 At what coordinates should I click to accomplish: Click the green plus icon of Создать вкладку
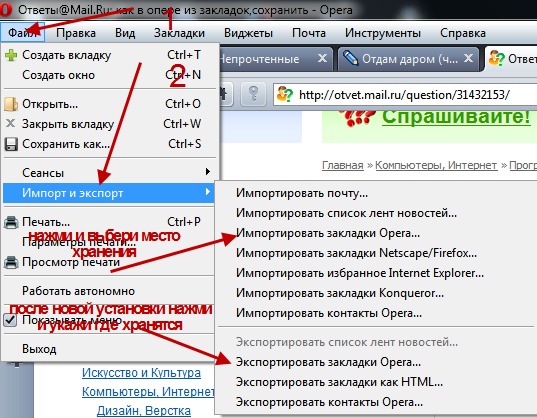coord(11,55)
